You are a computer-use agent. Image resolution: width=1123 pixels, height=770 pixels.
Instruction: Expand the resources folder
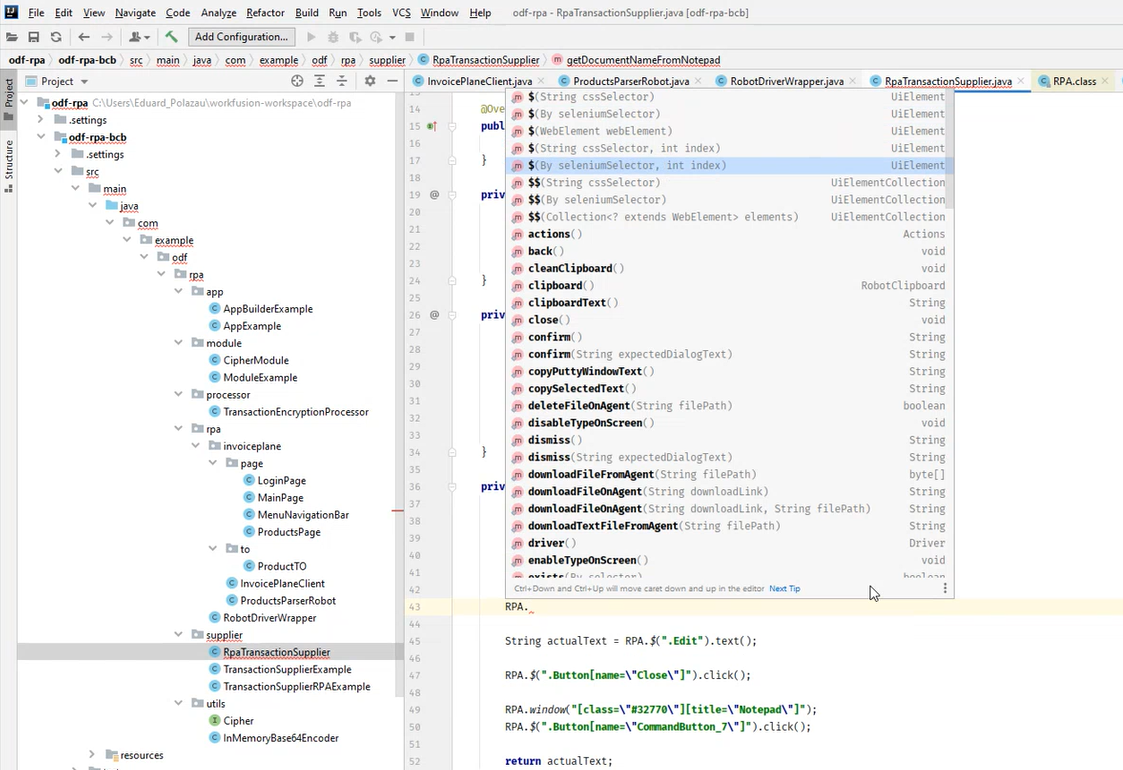(x=92, y=754)
